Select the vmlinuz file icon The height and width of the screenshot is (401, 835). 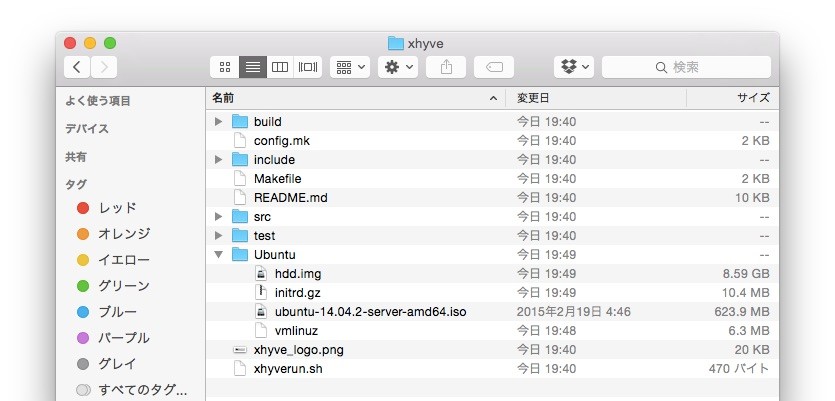pos(261,331)
